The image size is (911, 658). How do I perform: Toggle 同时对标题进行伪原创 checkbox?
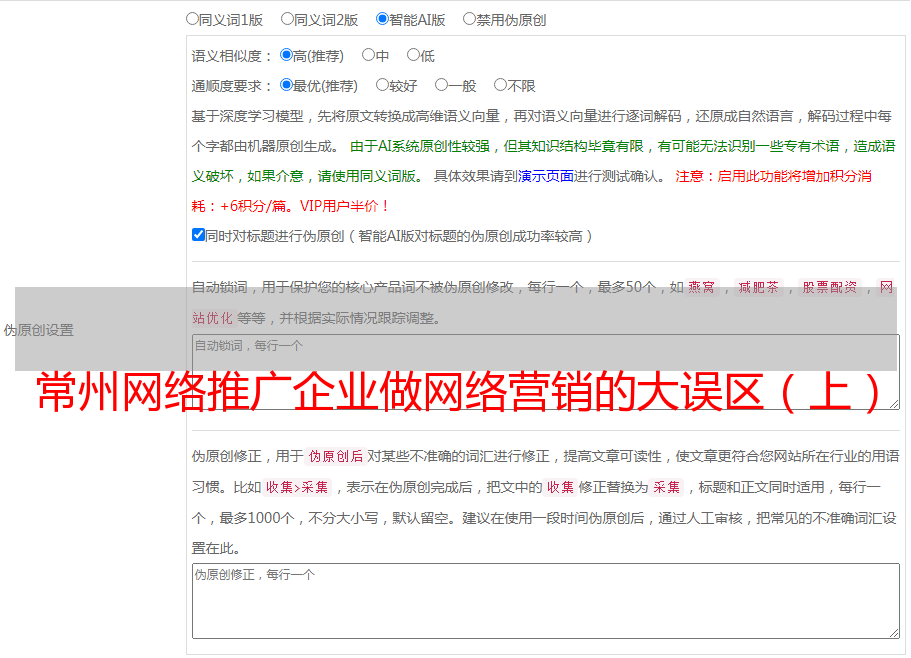click(x=198, y=235)
